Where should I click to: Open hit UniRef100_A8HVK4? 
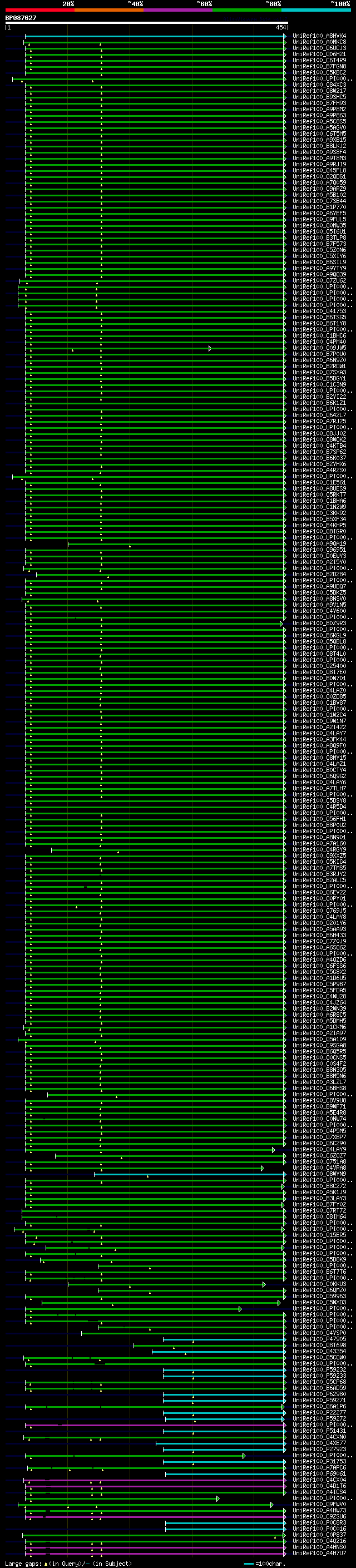click(x=319, y=36)
